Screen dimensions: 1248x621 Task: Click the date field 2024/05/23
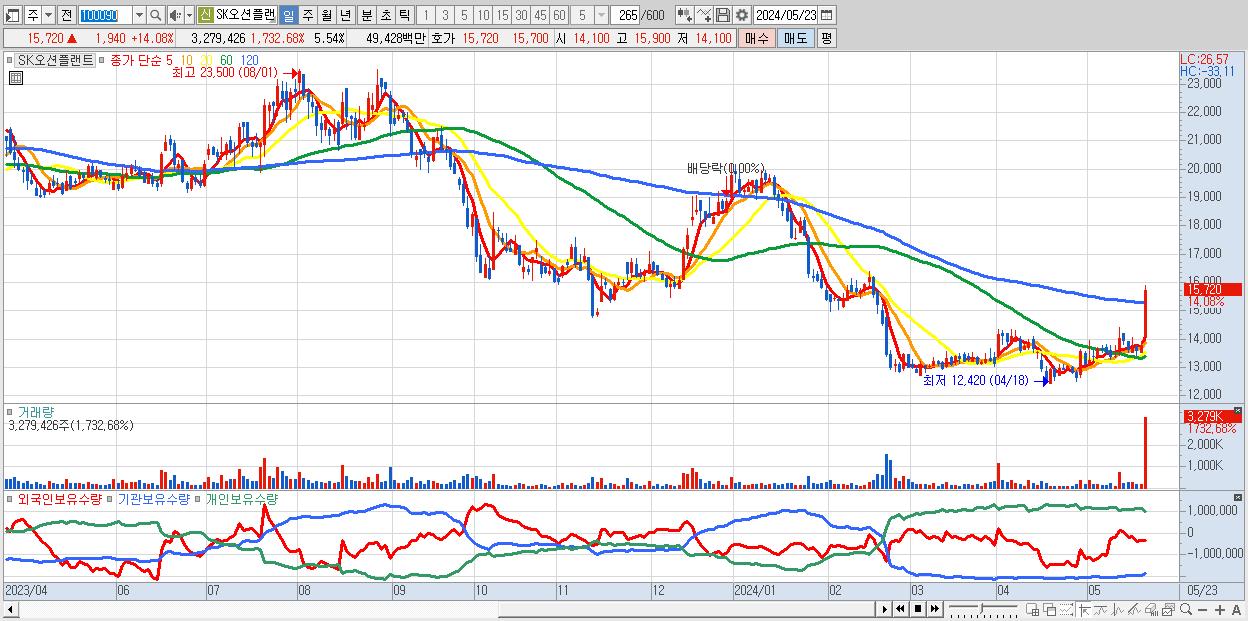point(785,15)
